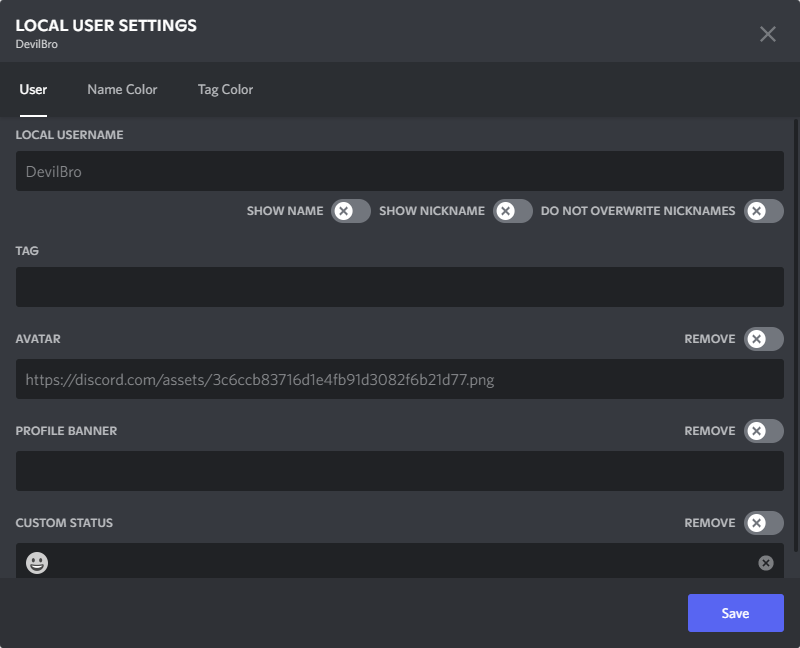The height and width of the screenshot is (648, 800).
Task: Switch to the Name Color tab
Action: [x=122, y=90]
